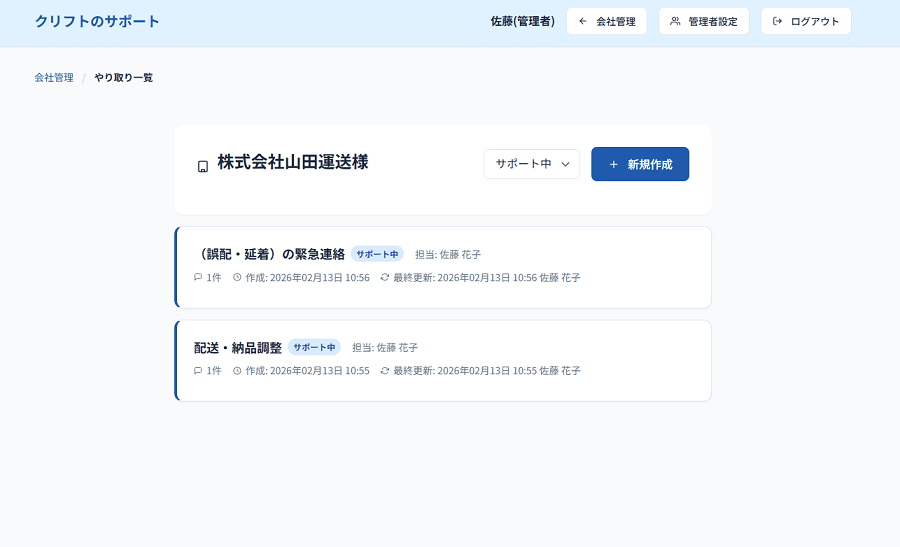Click the plus icon in 新規作成 button
This screenshot has width=900, height=547.
pyautogui.click(x=614, y=164)
